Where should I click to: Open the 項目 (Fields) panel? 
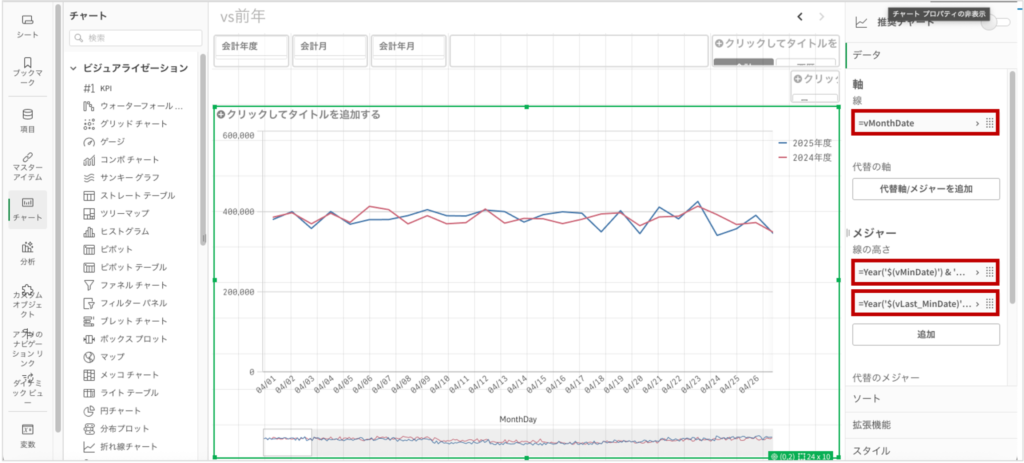coord(27,119)
